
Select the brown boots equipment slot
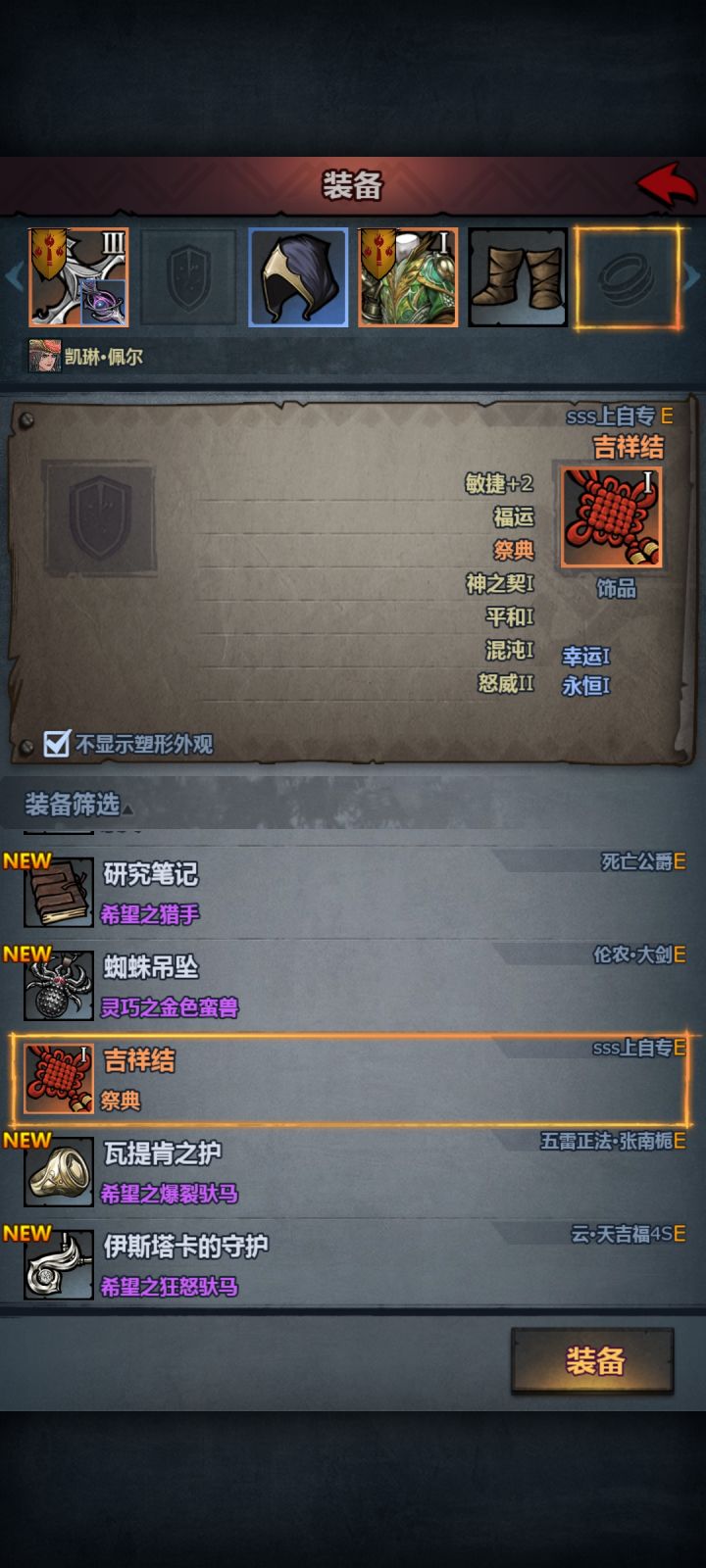[518, 277]
